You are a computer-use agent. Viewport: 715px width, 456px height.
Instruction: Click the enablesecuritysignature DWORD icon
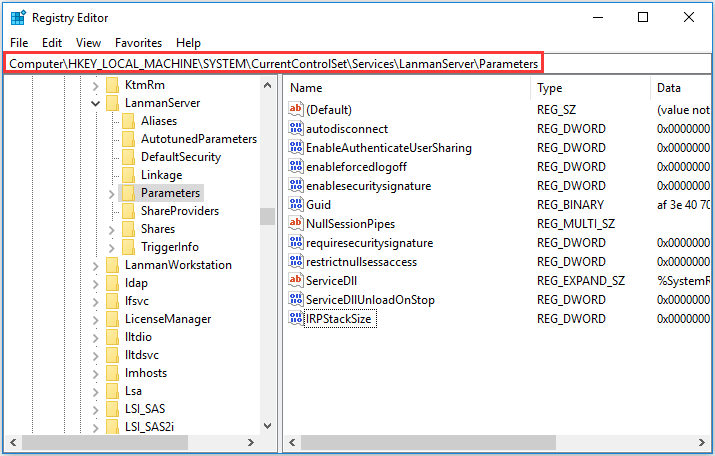click(x=295, y=186)
